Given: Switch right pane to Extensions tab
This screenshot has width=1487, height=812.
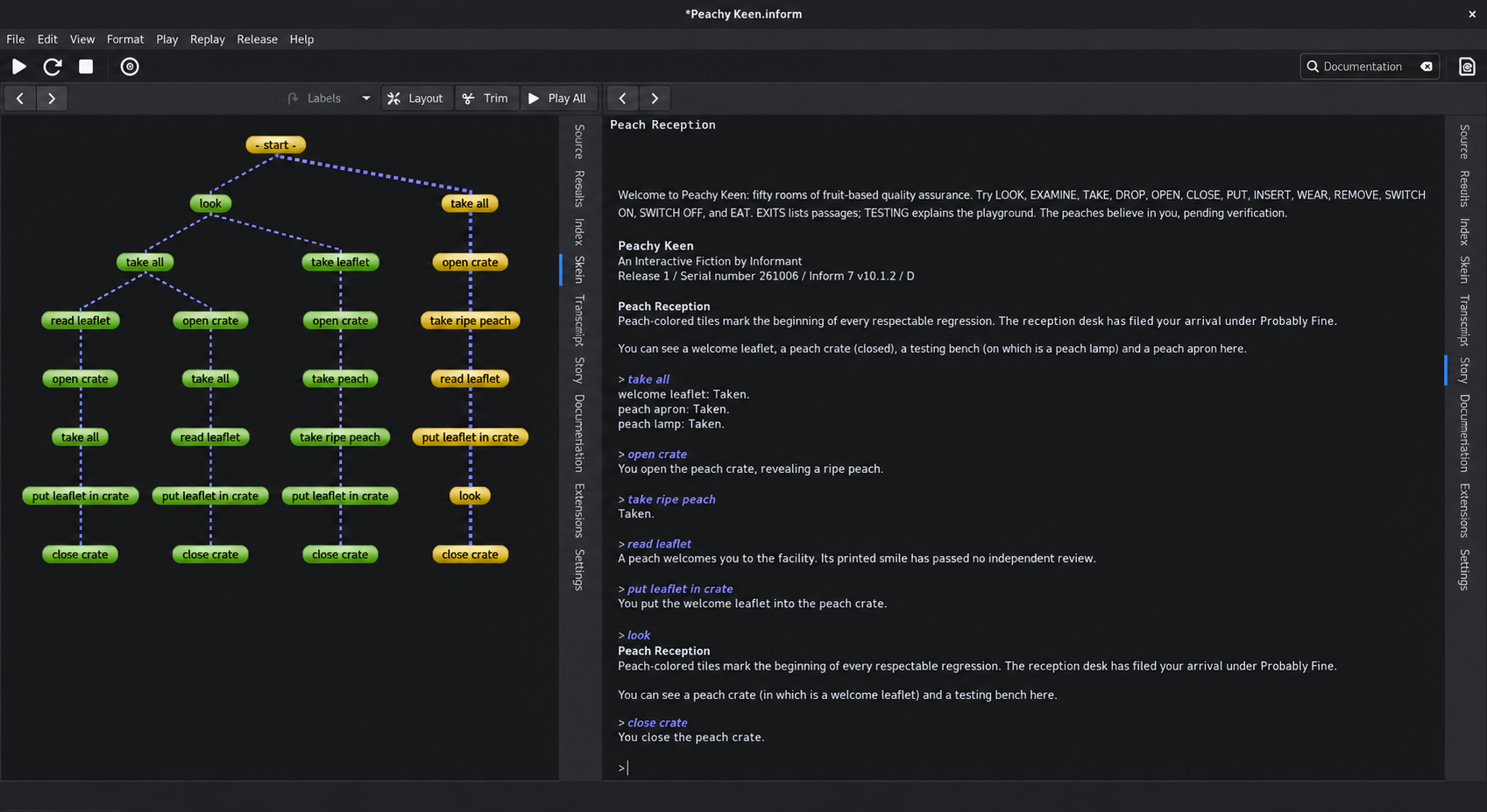Looking at the screenshot, I should [x=1464, y=510].
